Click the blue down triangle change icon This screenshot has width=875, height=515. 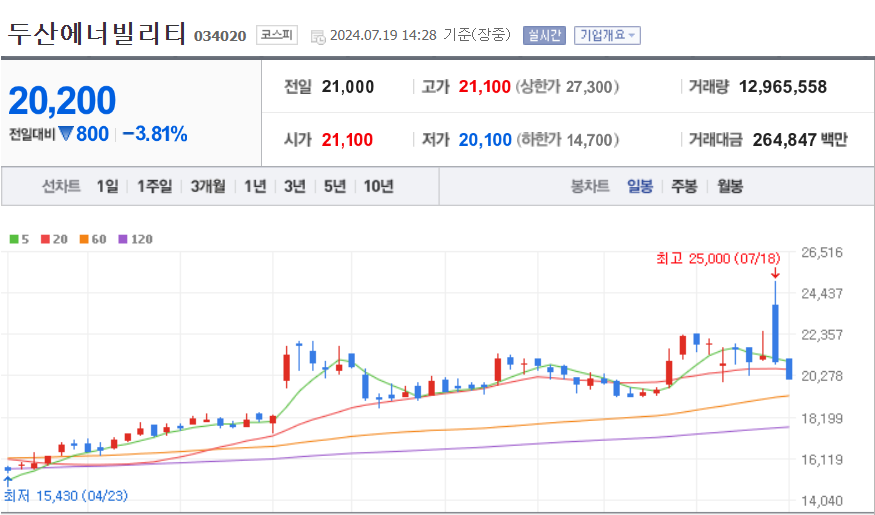(66, 134)
